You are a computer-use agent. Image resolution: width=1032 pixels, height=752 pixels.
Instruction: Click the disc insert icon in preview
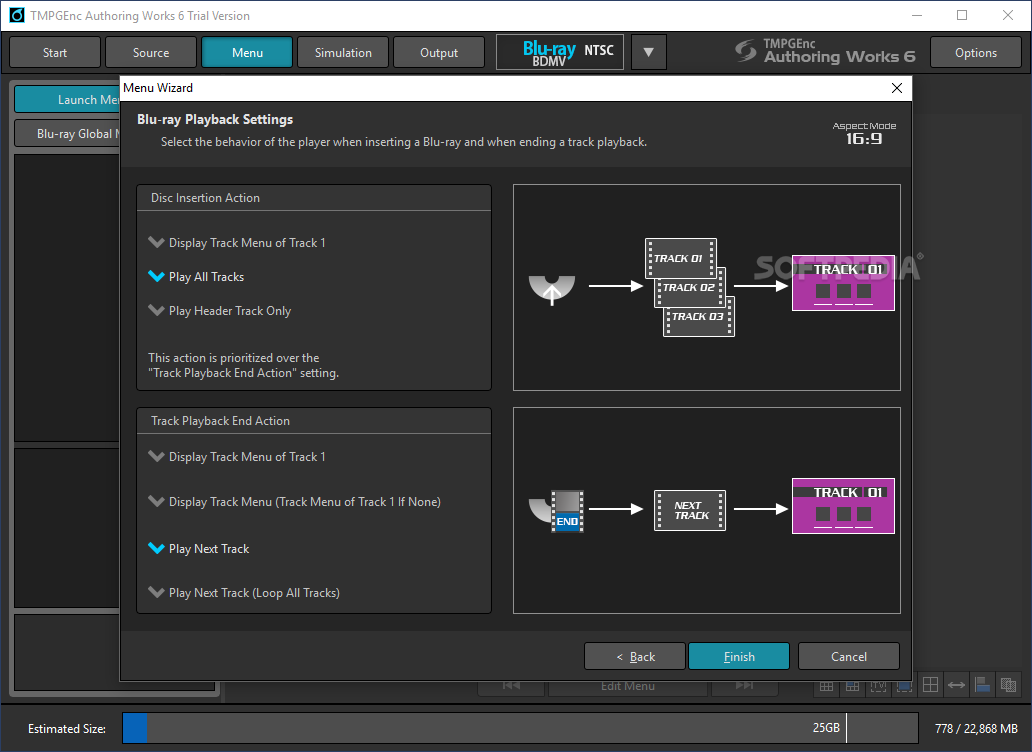tap(552, 289)
